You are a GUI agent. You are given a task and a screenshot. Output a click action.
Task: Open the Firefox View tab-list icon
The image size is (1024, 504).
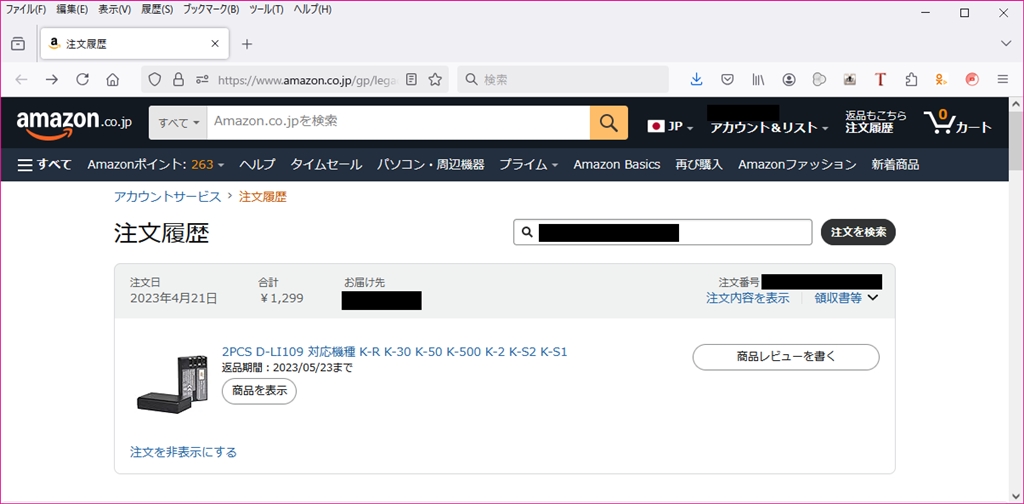coord(18,44)
